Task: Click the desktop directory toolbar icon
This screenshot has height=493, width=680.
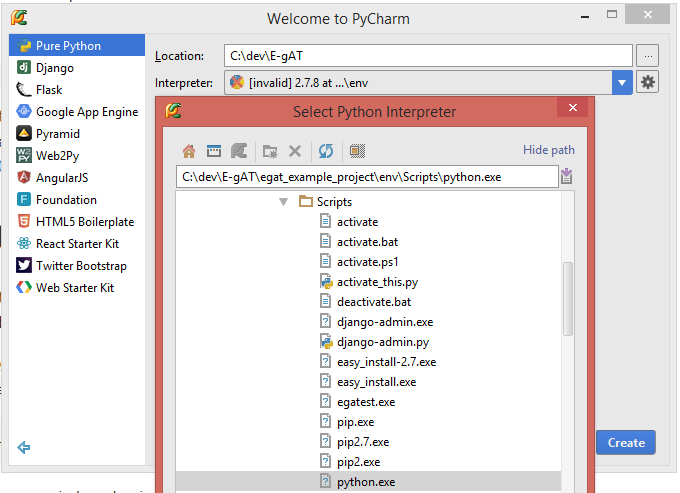Action: [x=214, y=151]
